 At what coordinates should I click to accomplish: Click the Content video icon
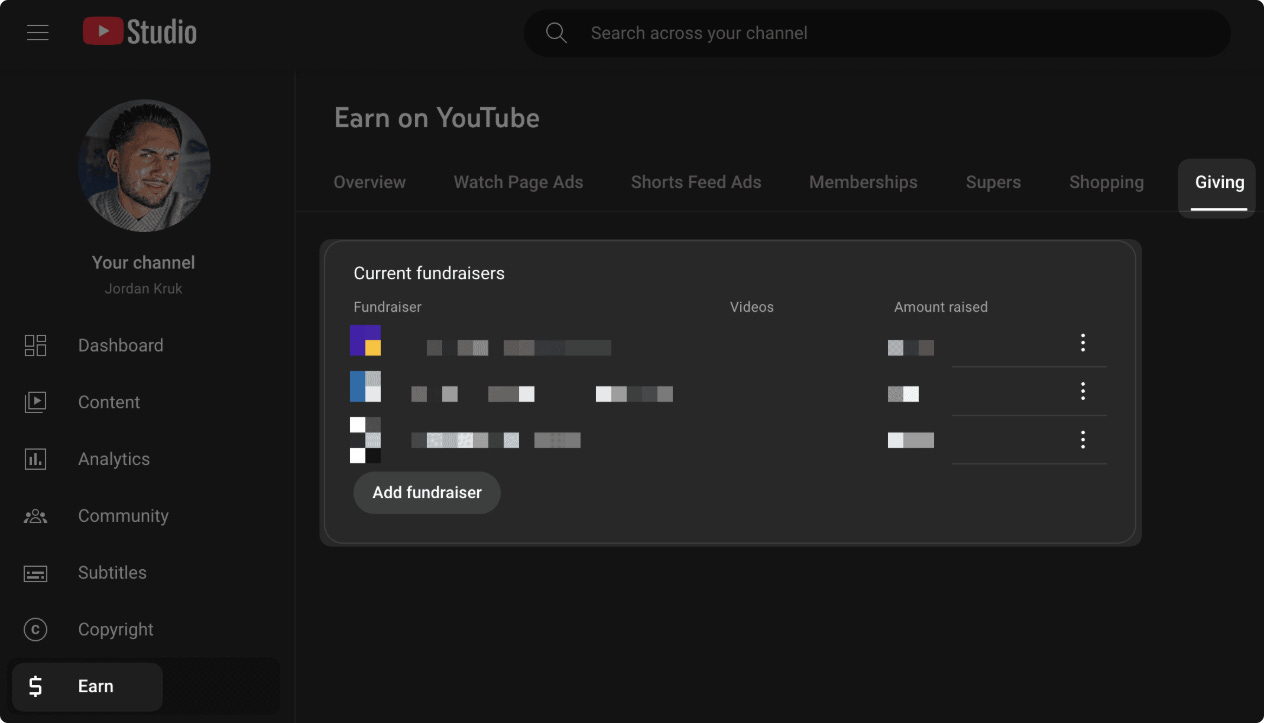coord(35,402)
